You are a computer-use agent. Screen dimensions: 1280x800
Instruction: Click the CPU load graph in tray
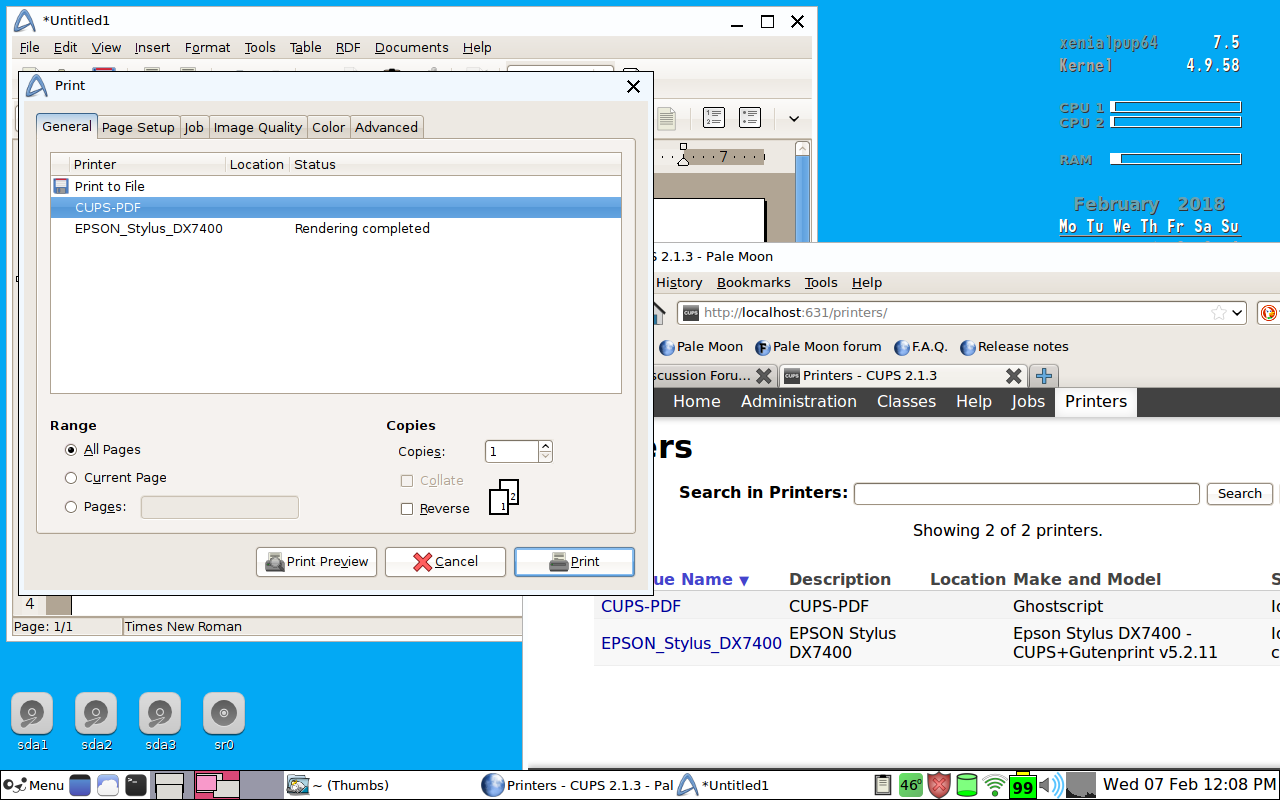pos(1081,785)
